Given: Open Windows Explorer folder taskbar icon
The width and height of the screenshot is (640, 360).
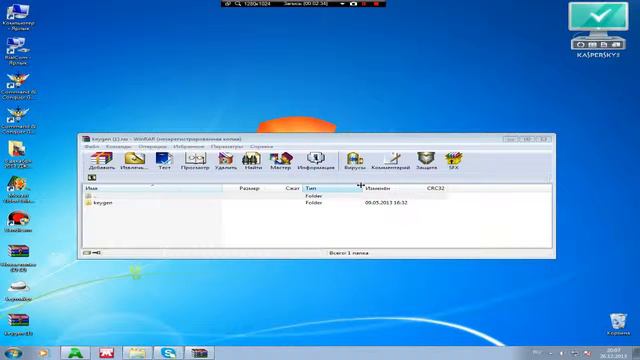Looking at the screenshot, I should tap(138, 353).
